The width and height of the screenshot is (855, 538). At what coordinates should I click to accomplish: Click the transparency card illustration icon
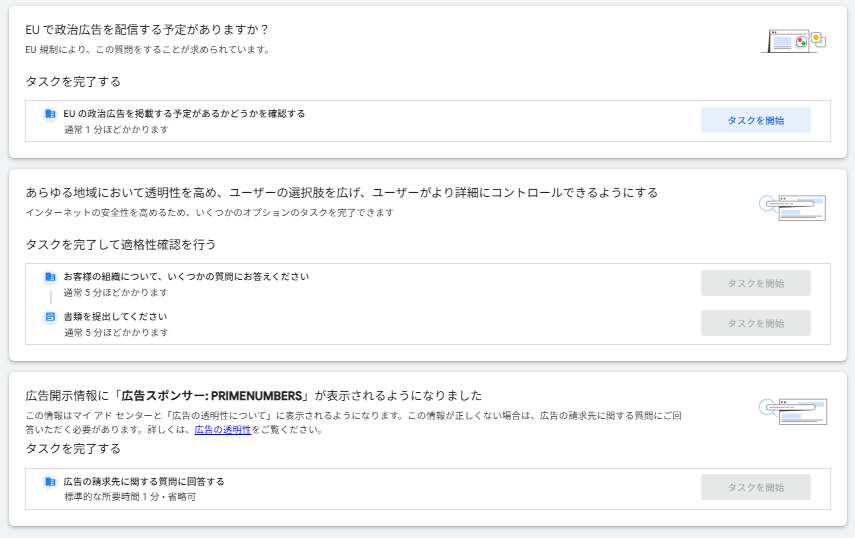(793, 206)
